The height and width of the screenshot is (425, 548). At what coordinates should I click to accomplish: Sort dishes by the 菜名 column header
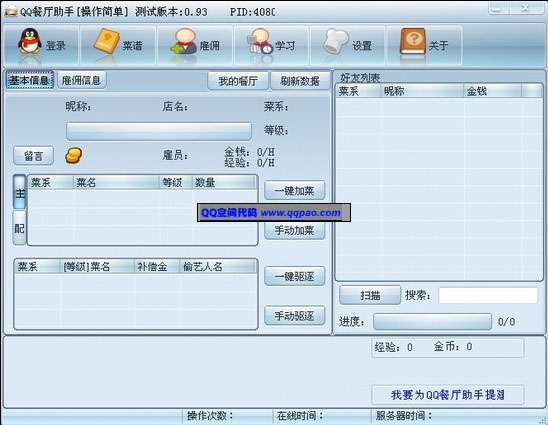pos(116,182)
